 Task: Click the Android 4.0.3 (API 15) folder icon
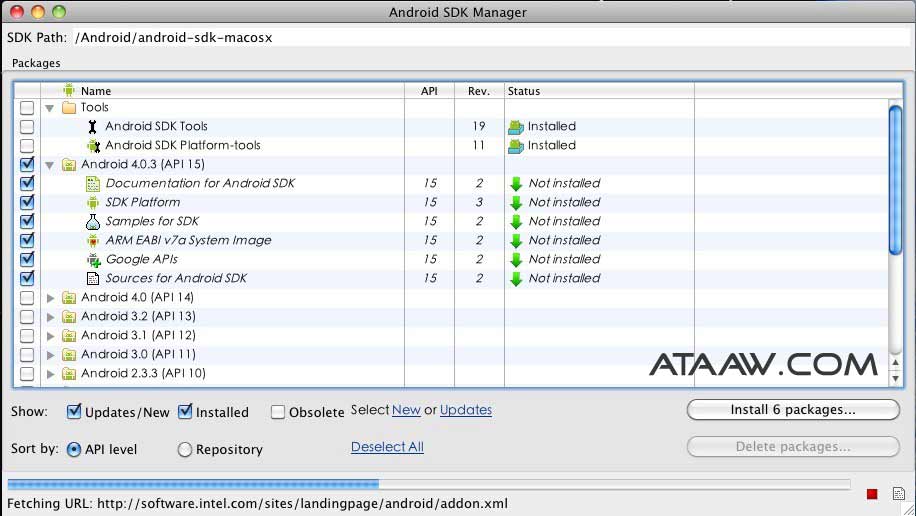click(x=69, y=165)
